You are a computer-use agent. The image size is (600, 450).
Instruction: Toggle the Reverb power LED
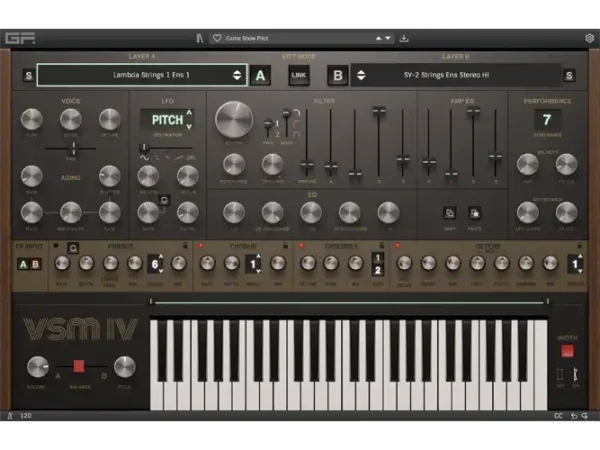pos(397,245)
